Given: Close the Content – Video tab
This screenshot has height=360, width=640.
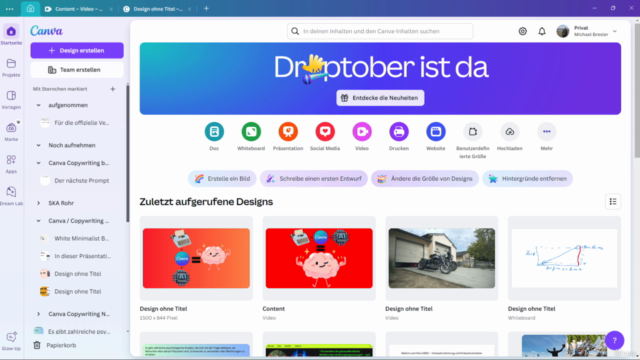Looking at the screenshot, I should point(111,9).
